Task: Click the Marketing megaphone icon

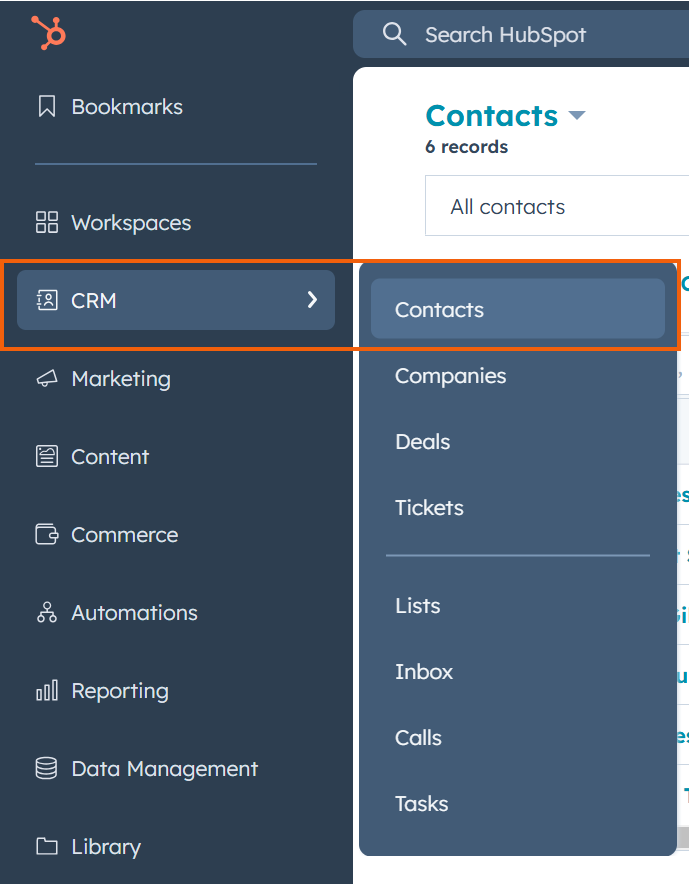Action: pyautogui.click(x=47, y=379)
